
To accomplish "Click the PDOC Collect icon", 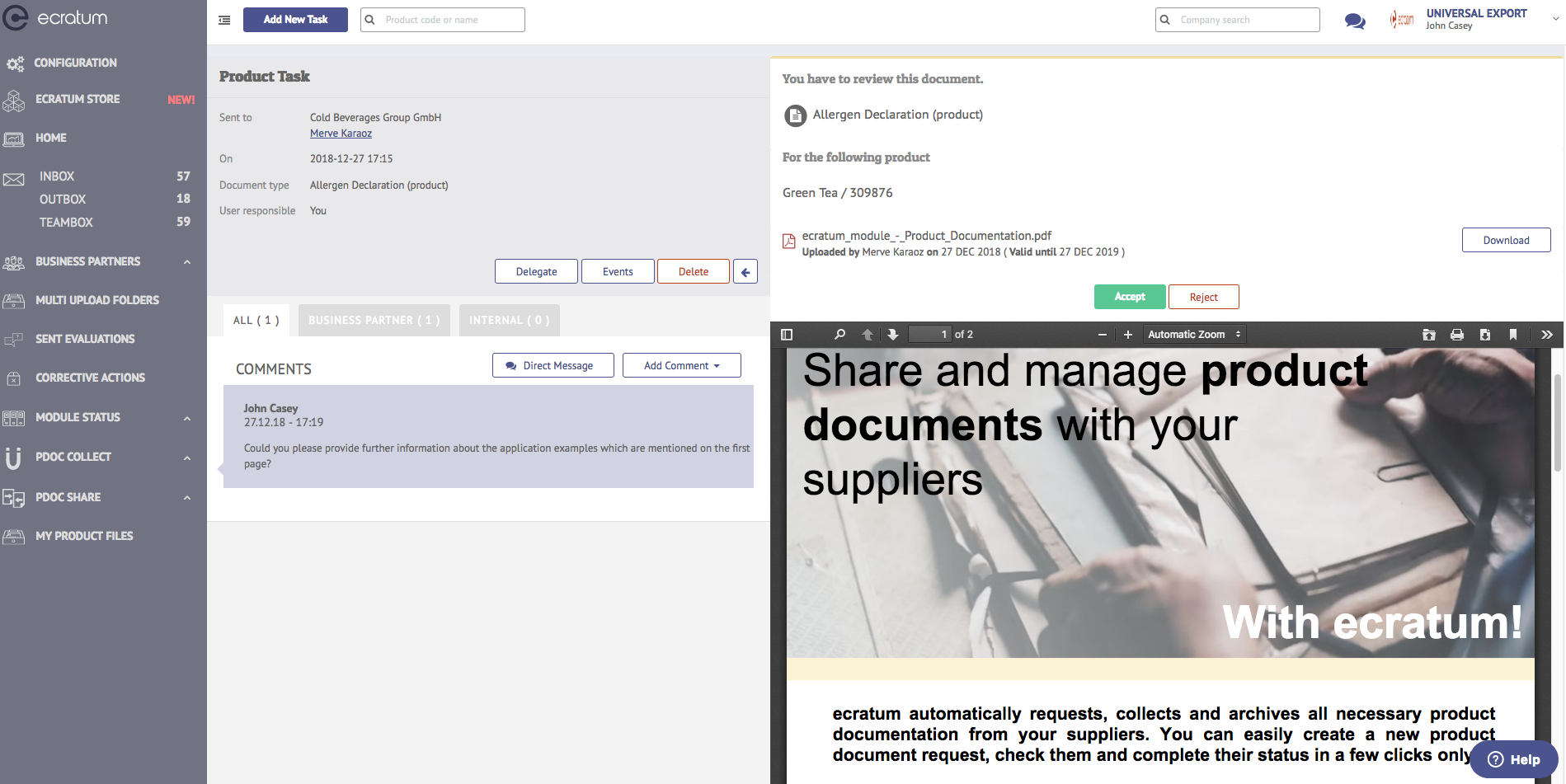I will click(13, 458).
